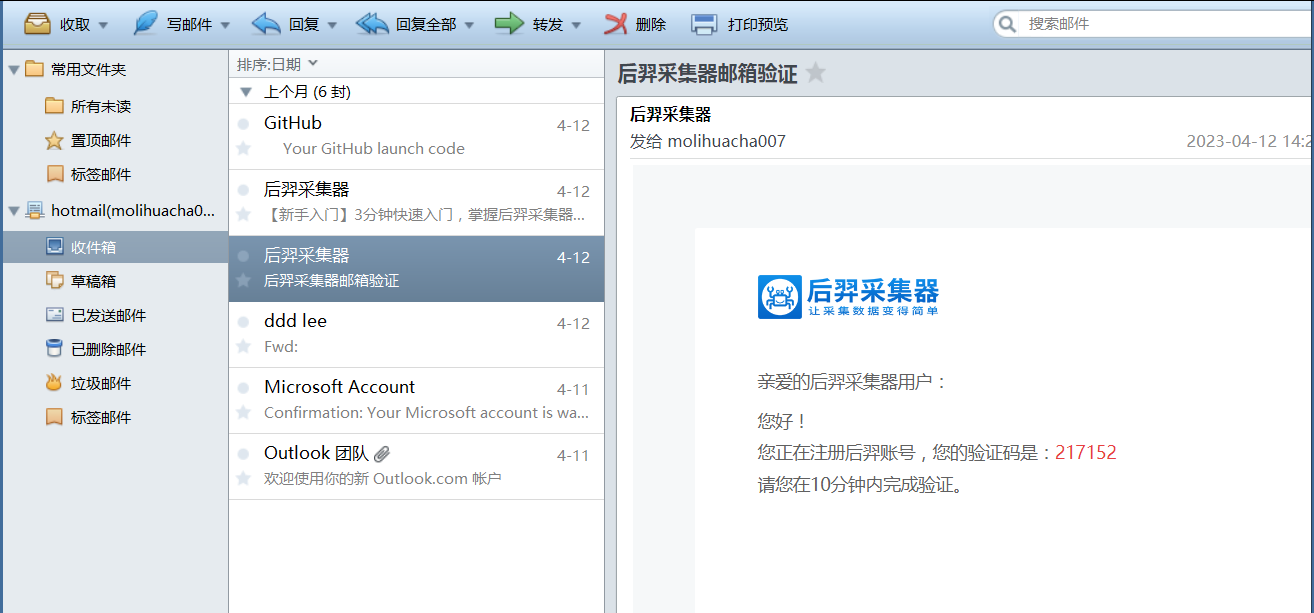Star the 后羿采集器邮箱验证 list item

pos(243,280)
